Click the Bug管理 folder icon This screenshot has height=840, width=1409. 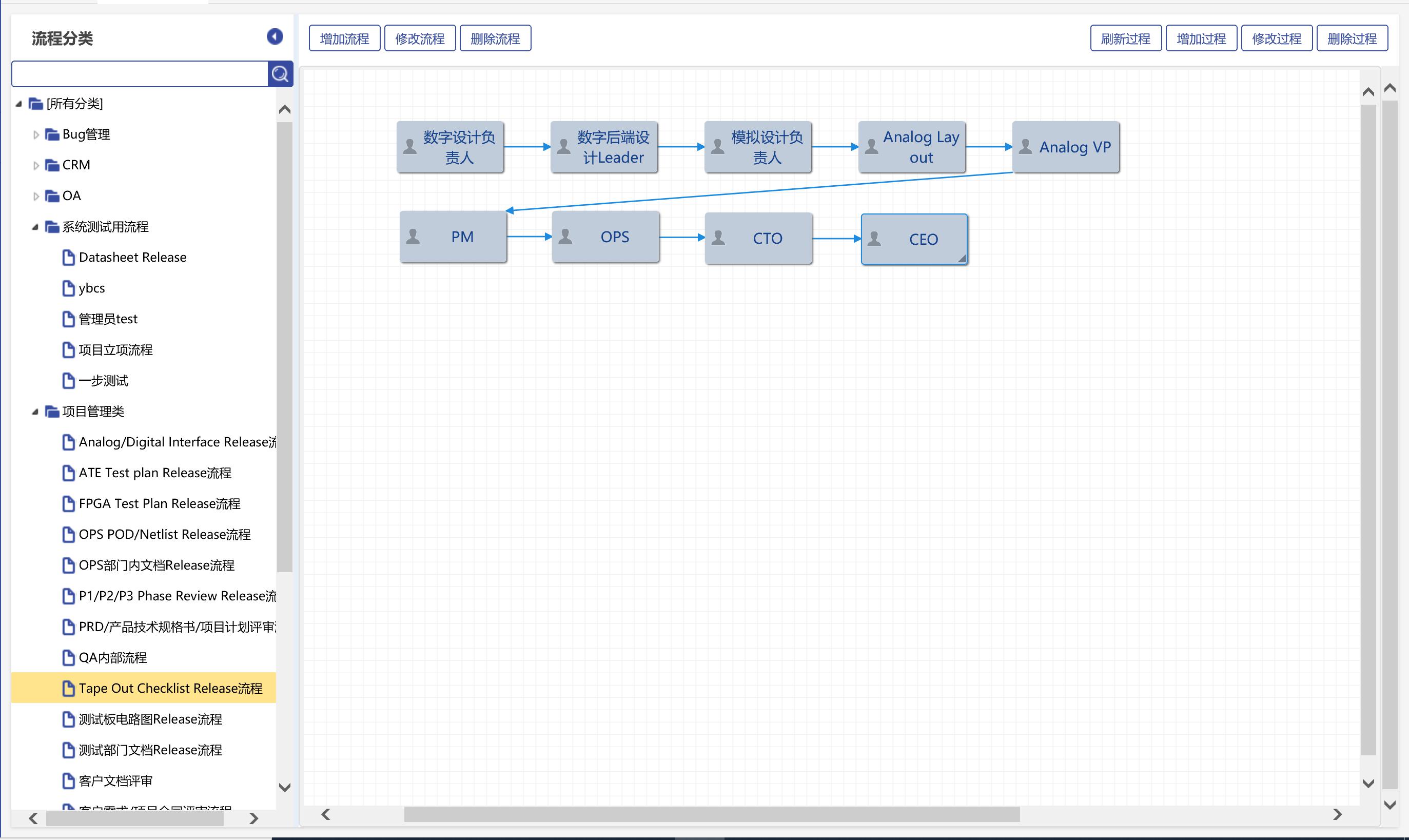[x=52, y=134]
